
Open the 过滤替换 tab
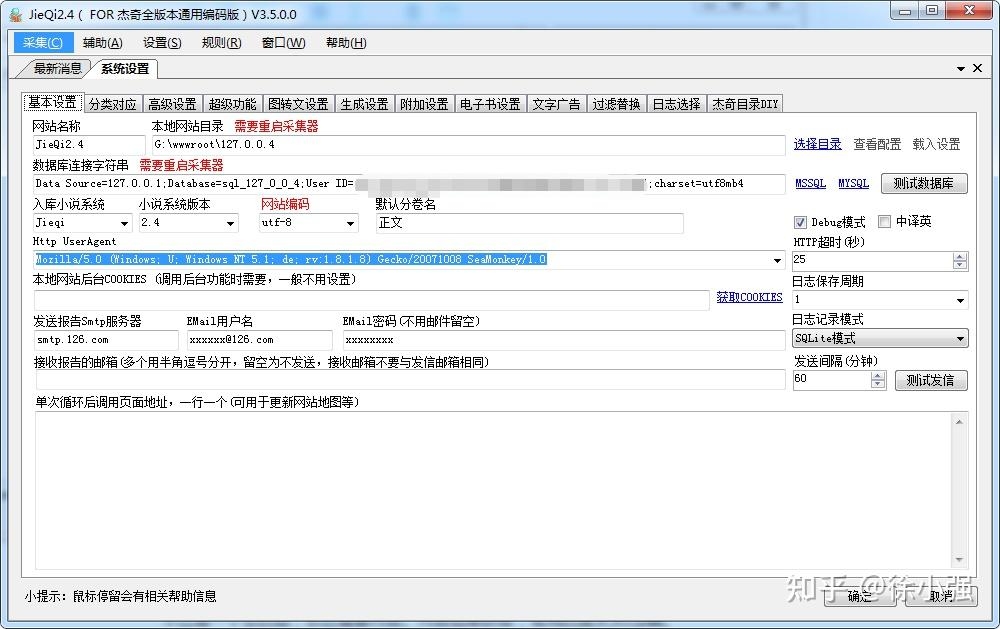tap(617, 102)
